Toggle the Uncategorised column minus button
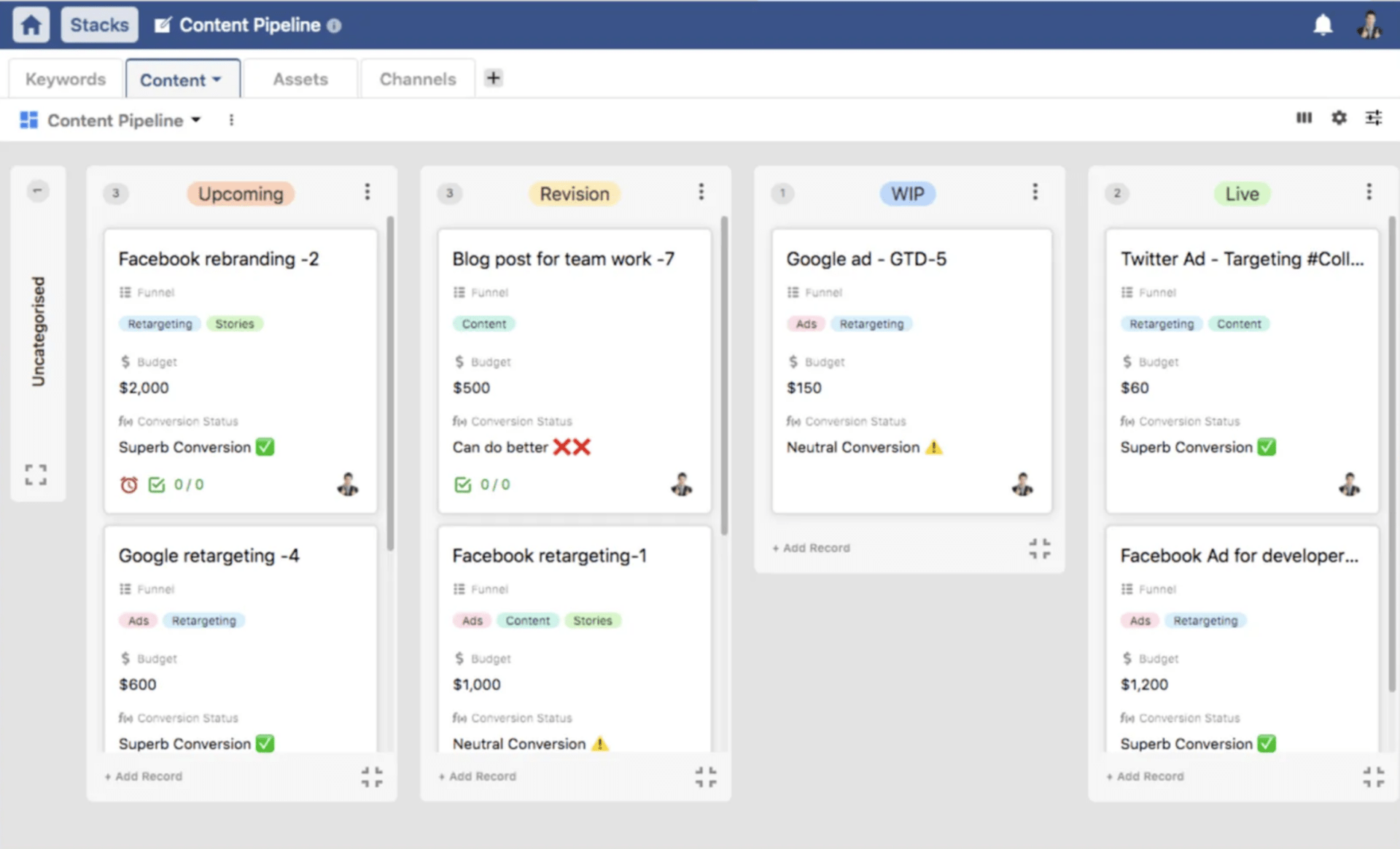The image size is (1400, 849). [x=38, y=190]
